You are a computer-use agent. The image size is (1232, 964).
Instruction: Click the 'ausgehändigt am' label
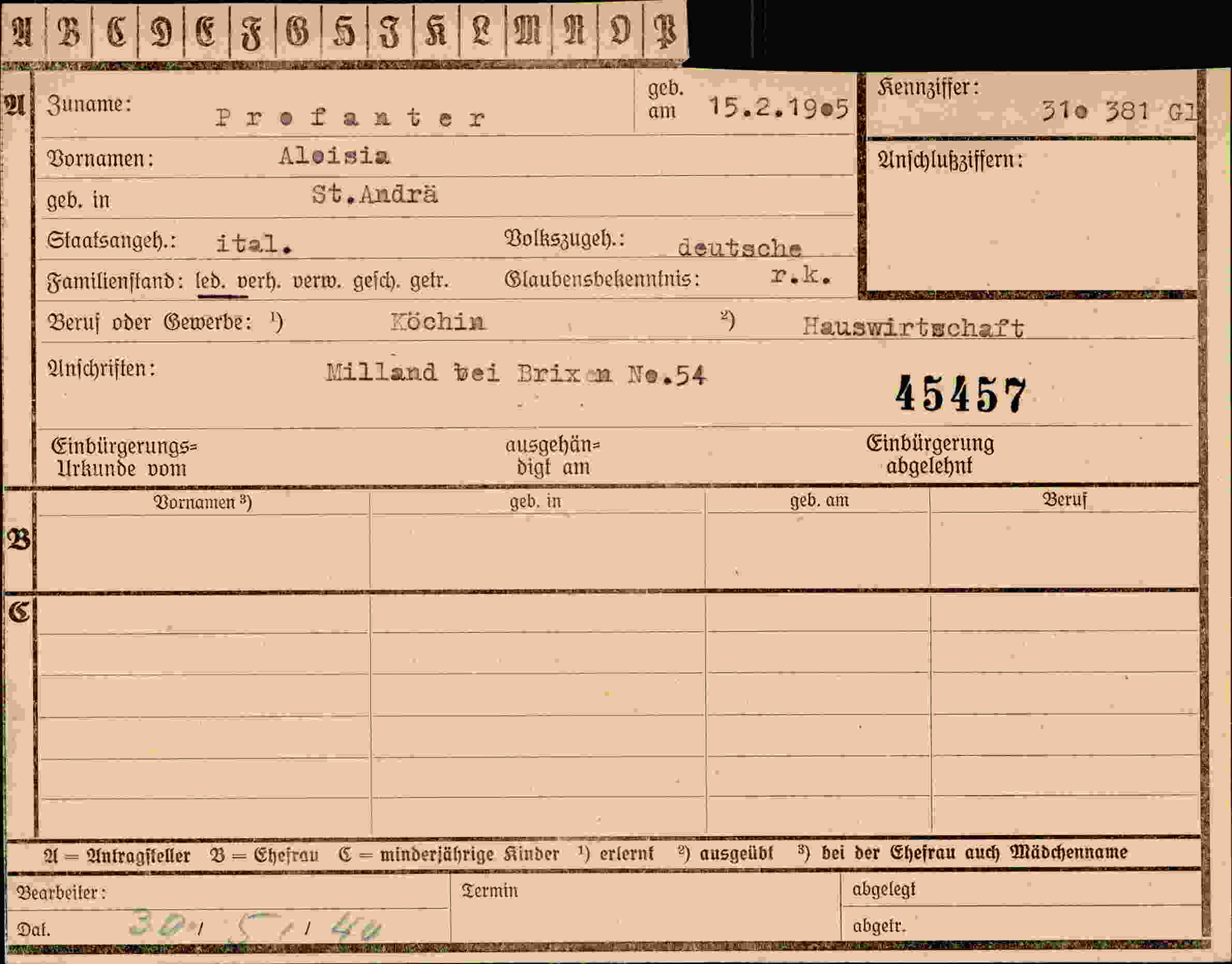point(552,456)
